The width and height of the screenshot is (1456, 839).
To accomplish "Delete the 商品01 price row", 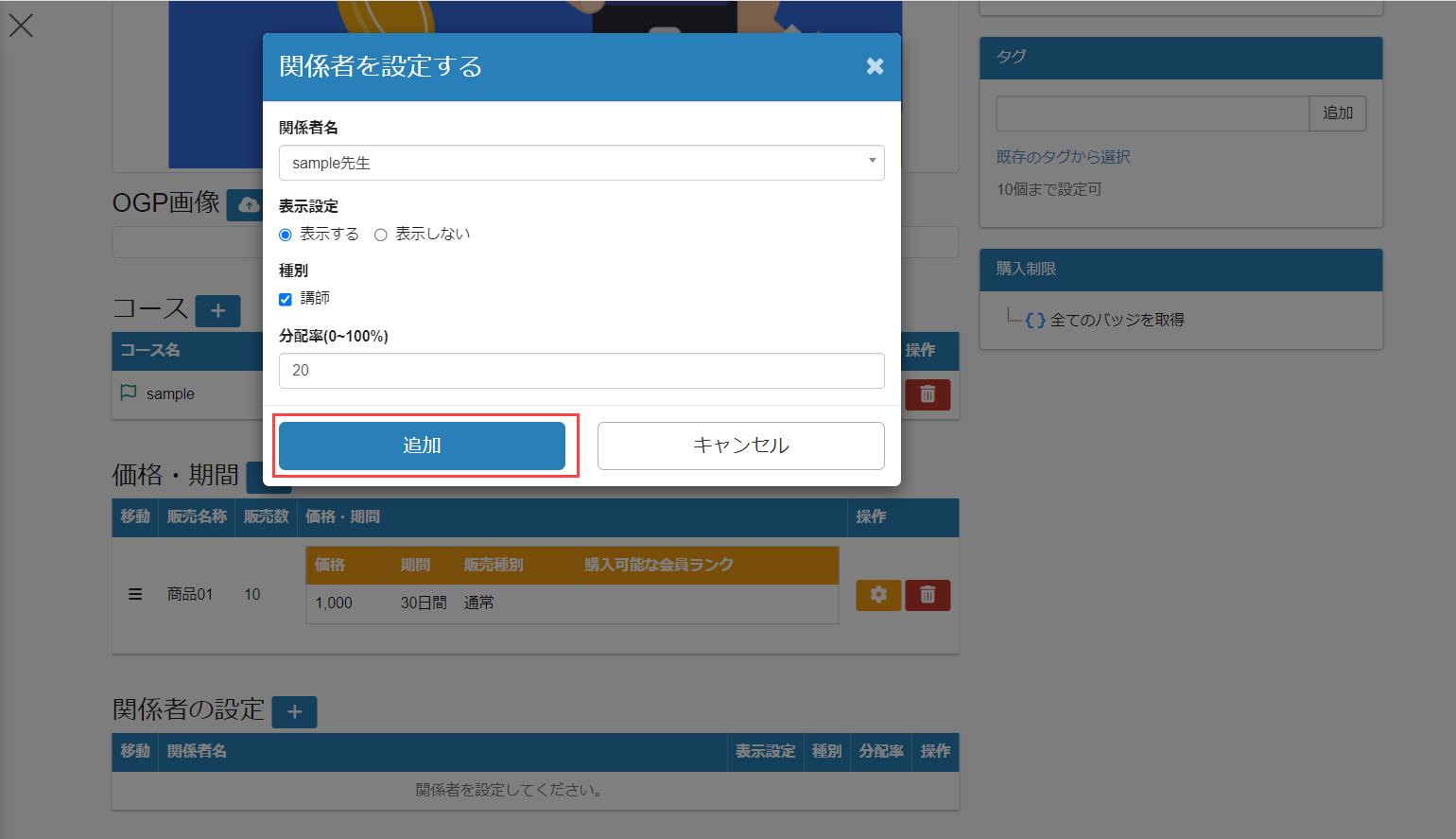I will (927, 595).
